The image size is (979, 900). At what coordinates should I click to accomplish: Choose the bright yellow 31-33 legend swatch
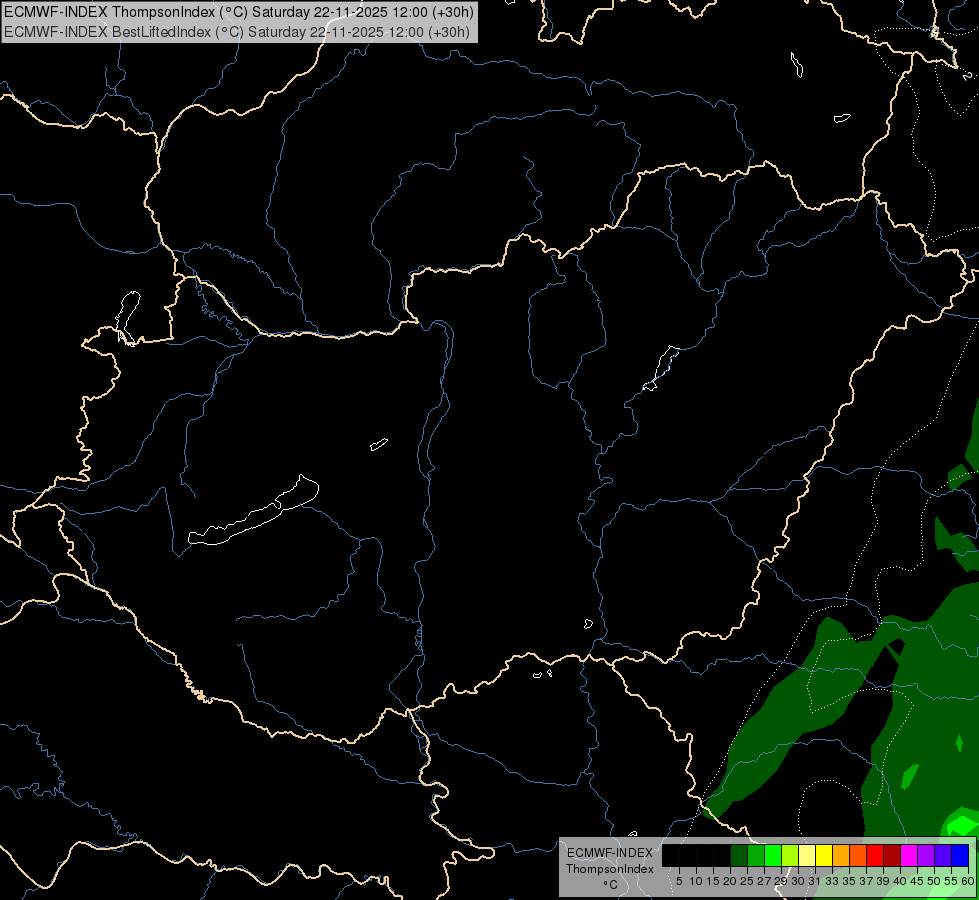[824, 855]
